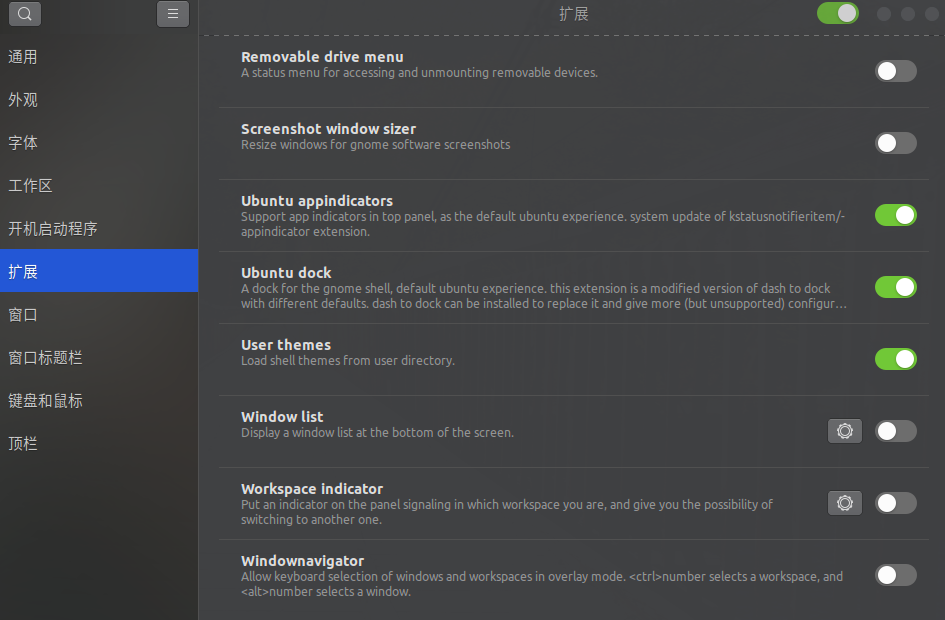
Task: Click the search icon button
Action: pyautogui.click(x=25, y=14)
